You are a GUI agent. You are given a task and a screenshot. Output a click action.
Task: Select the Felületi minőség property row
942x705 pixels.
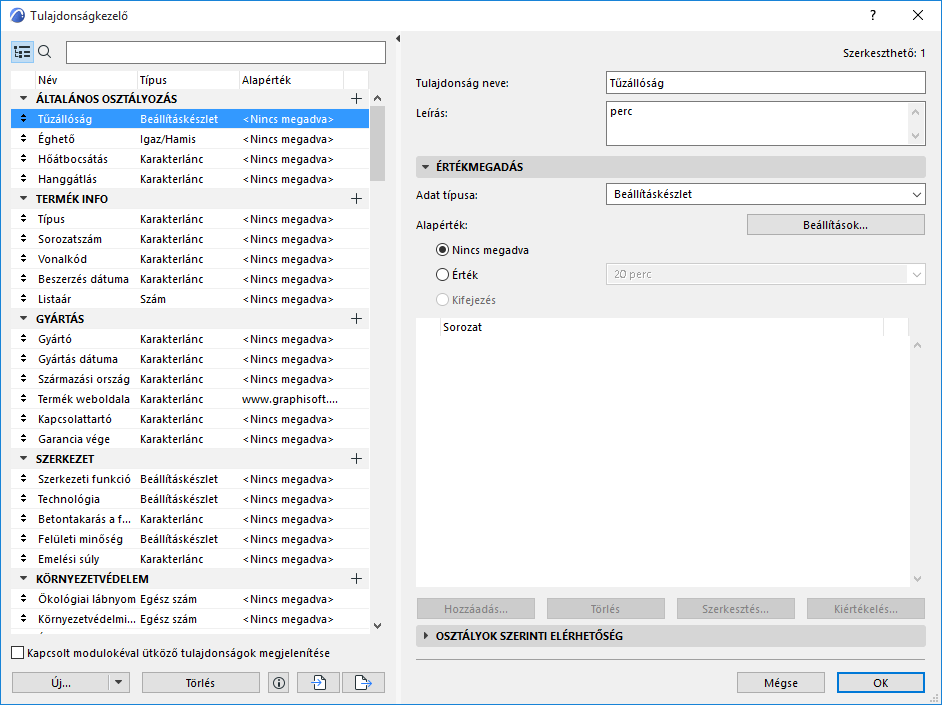(x=190, y=539)
